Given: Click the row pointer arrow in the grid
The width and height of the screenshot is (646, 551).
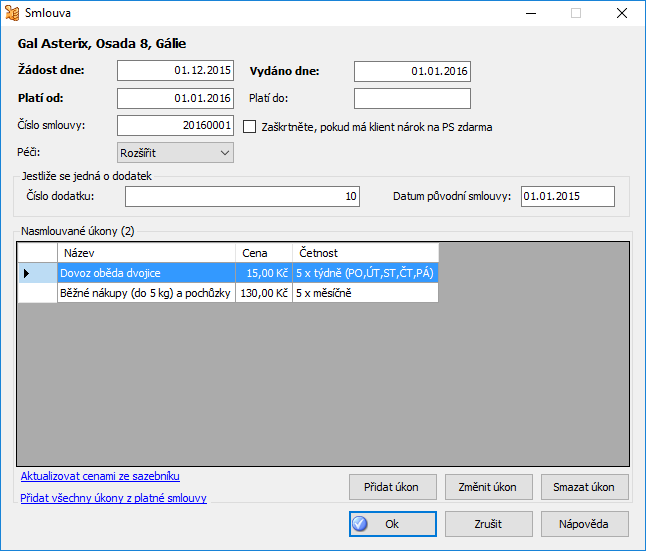Looking at the screenshot, I should pos(27,273).
